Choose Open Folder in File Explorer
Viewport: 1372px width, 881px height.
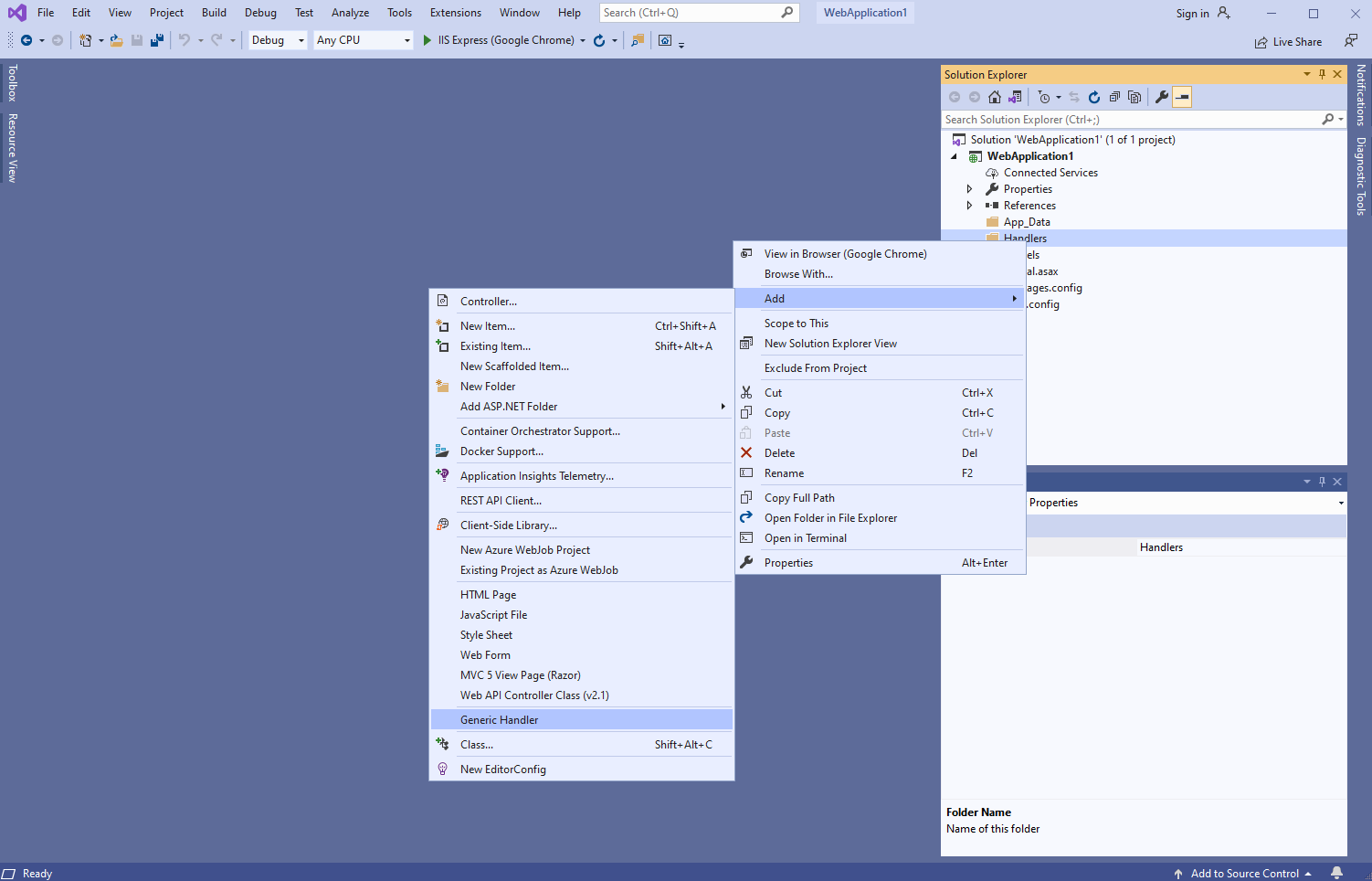point(830,518)
